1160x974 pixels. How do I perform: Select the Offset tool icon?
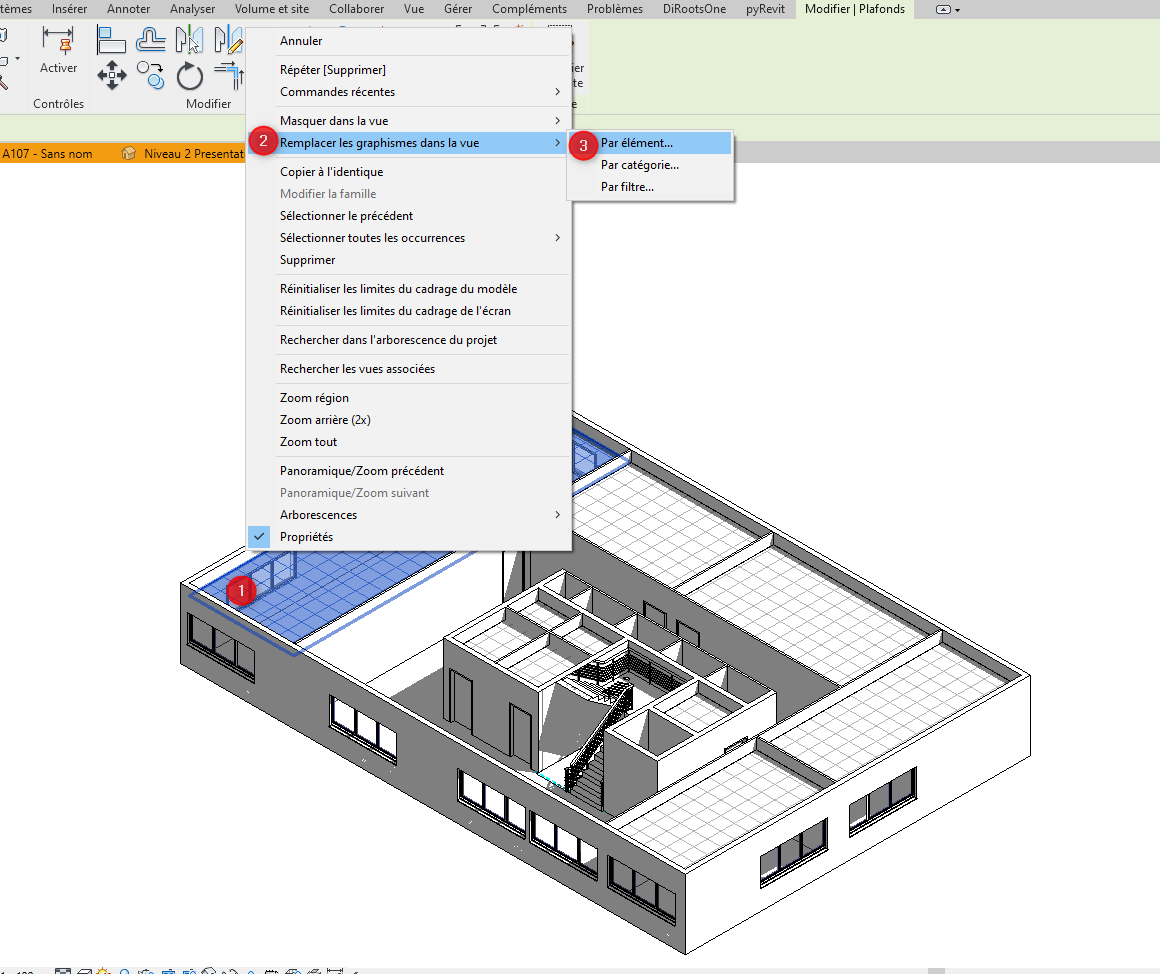point(151,40)
